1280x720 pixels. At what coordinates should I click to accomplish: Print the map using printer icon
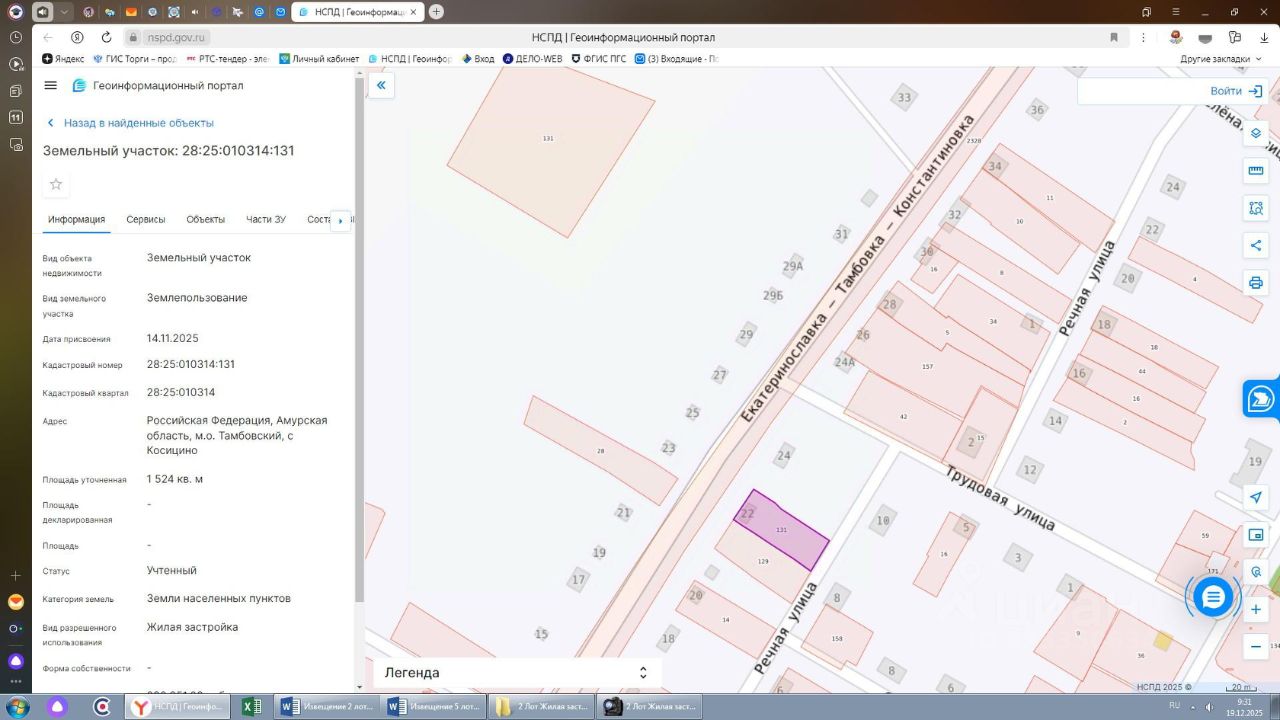click(x=1256, y=283)
